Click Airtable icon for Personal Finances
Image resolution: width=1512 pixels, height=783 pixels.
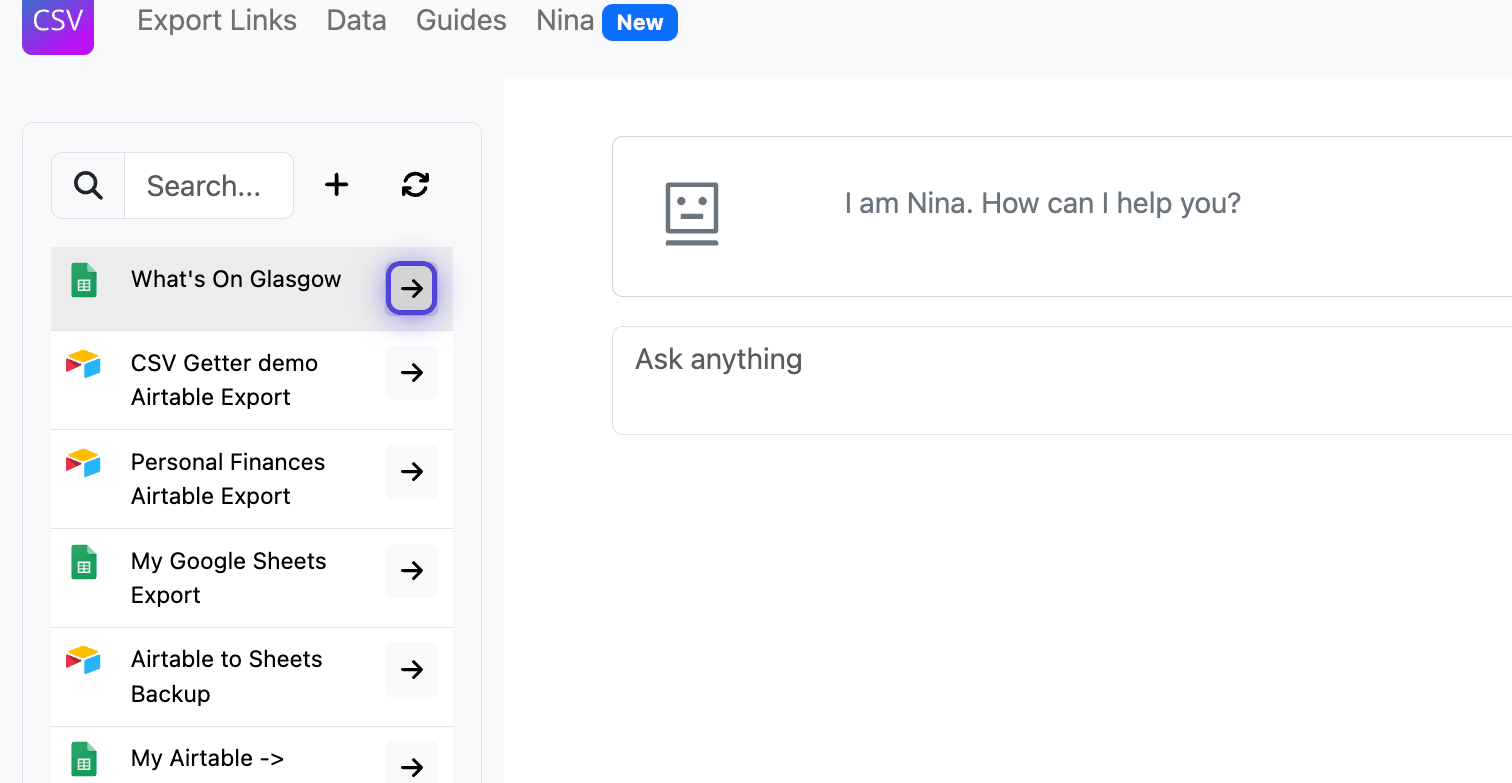coord(83,463)
